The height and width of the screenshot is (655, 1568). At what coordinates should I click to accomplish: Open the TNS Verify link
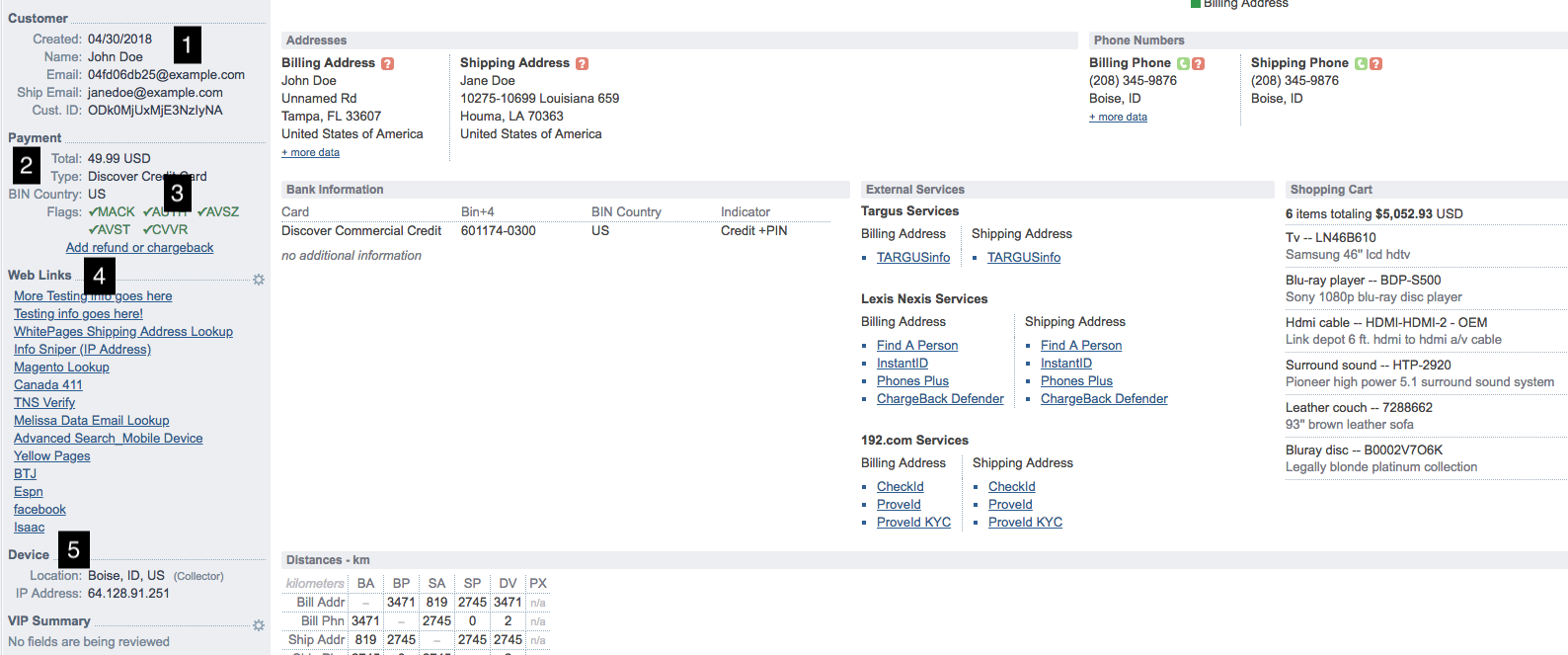44,403
